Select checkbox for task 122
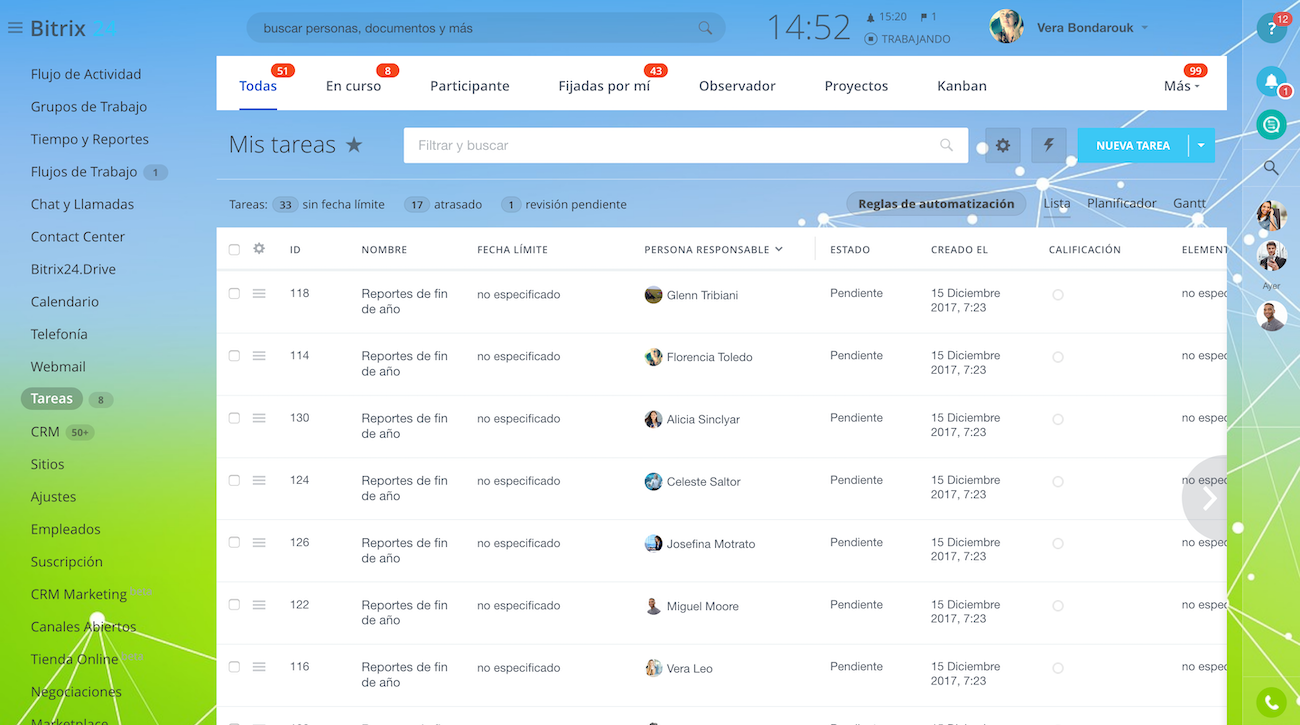 pyautogui.click(x=234, y=605)
